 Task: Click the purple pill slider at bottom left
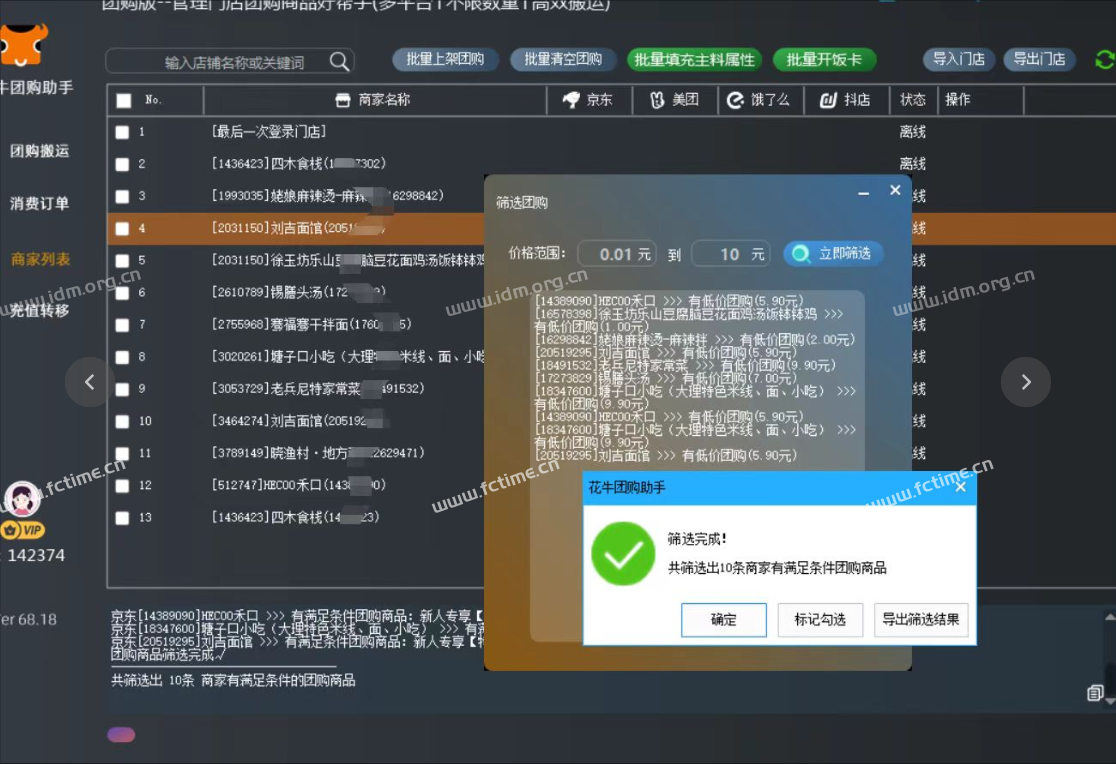120,734
